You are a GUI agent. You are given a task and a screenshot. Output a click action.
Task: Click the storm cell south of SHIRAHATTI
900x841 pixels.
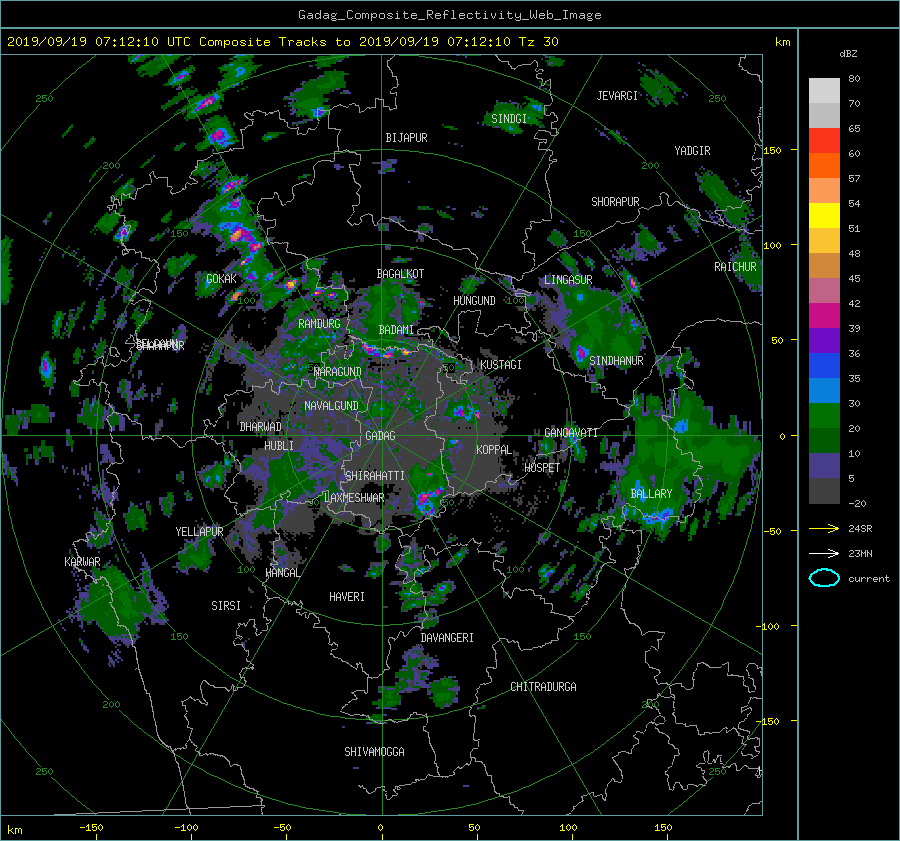point(428,500)
